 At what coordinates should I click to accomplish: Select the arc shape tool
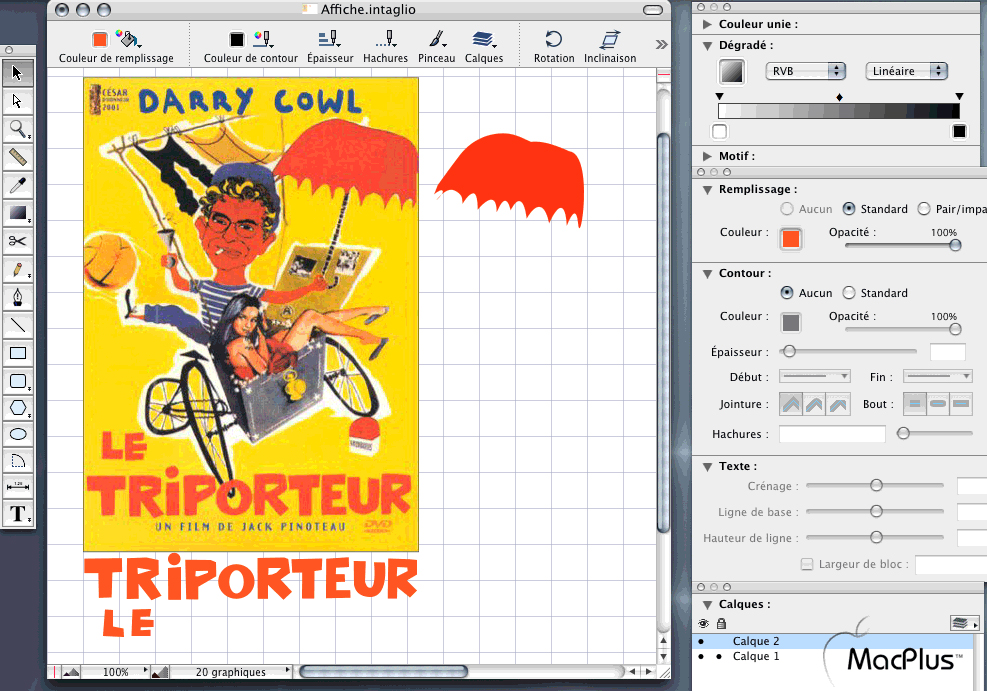coord(18,461)
